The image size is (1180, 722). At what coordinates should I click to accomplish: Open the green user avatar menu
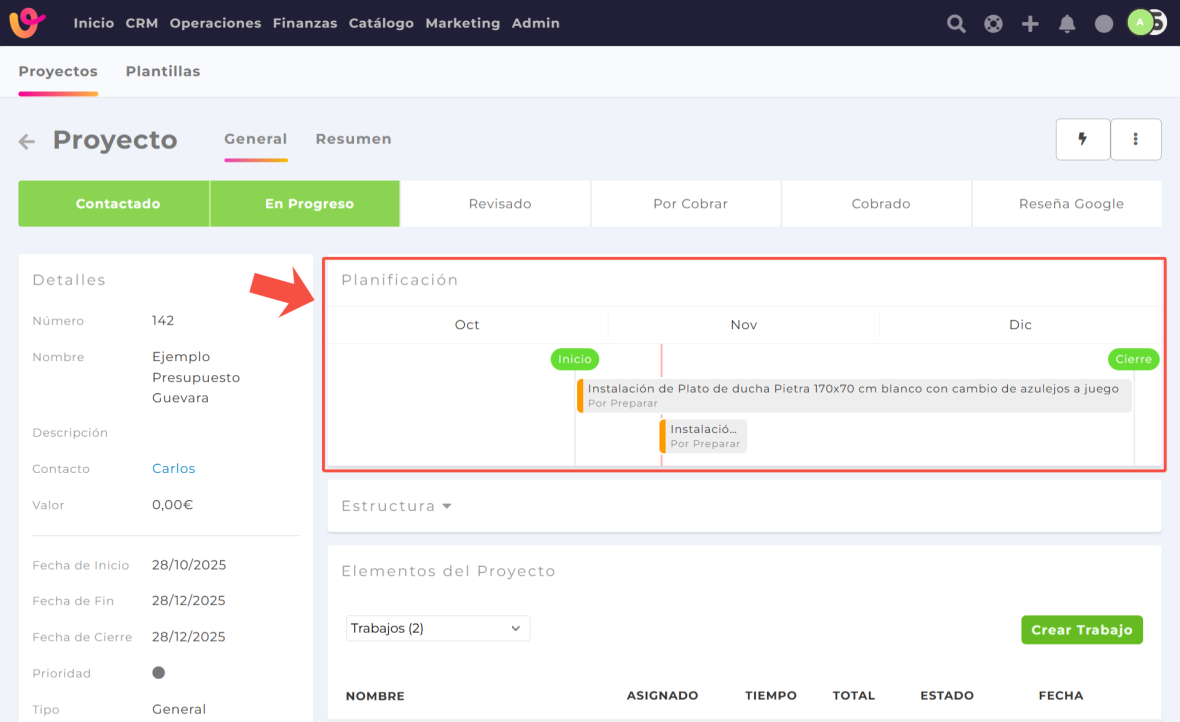1141,23
